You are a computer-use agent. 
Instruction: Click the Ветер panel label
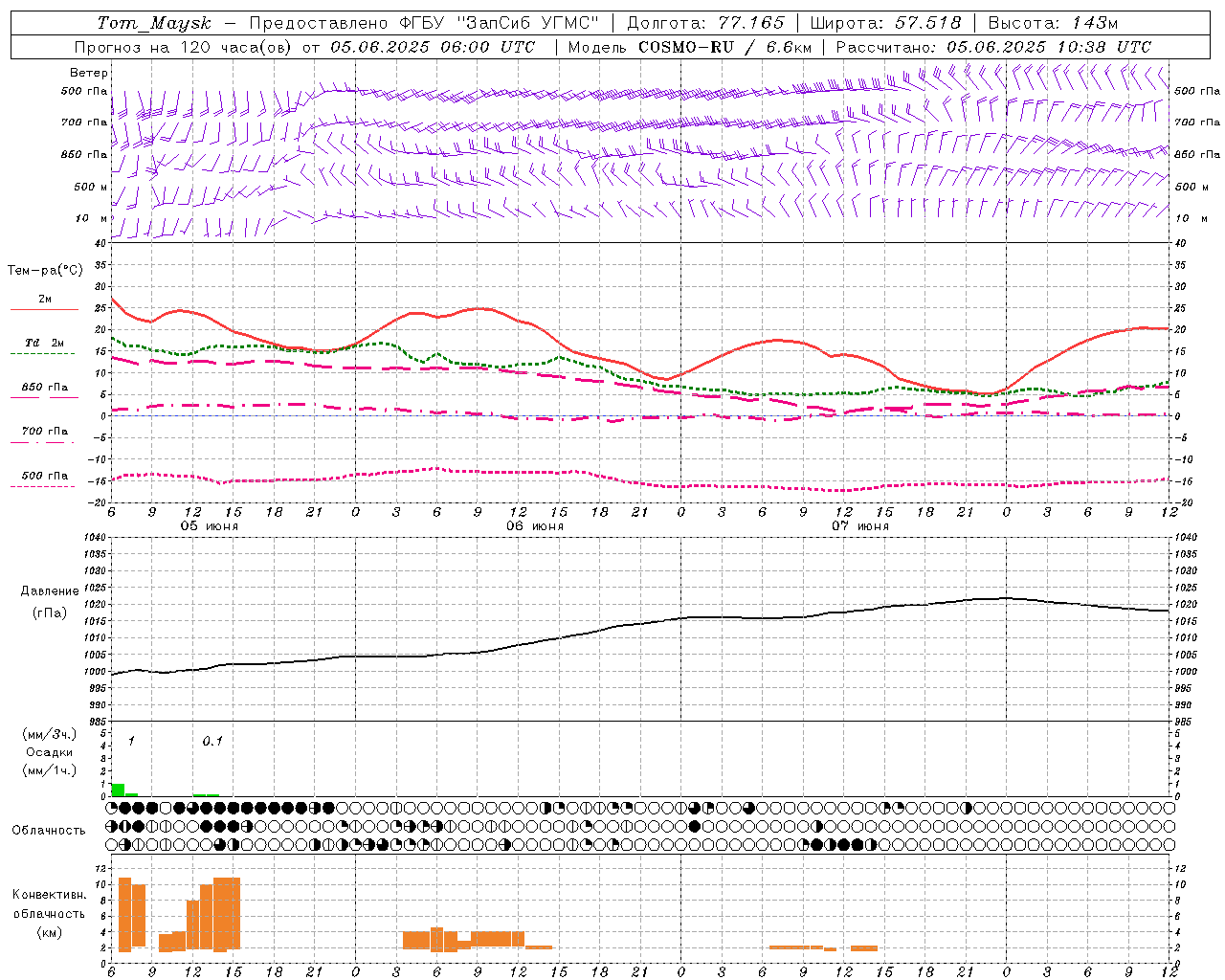tap(88, 73)
